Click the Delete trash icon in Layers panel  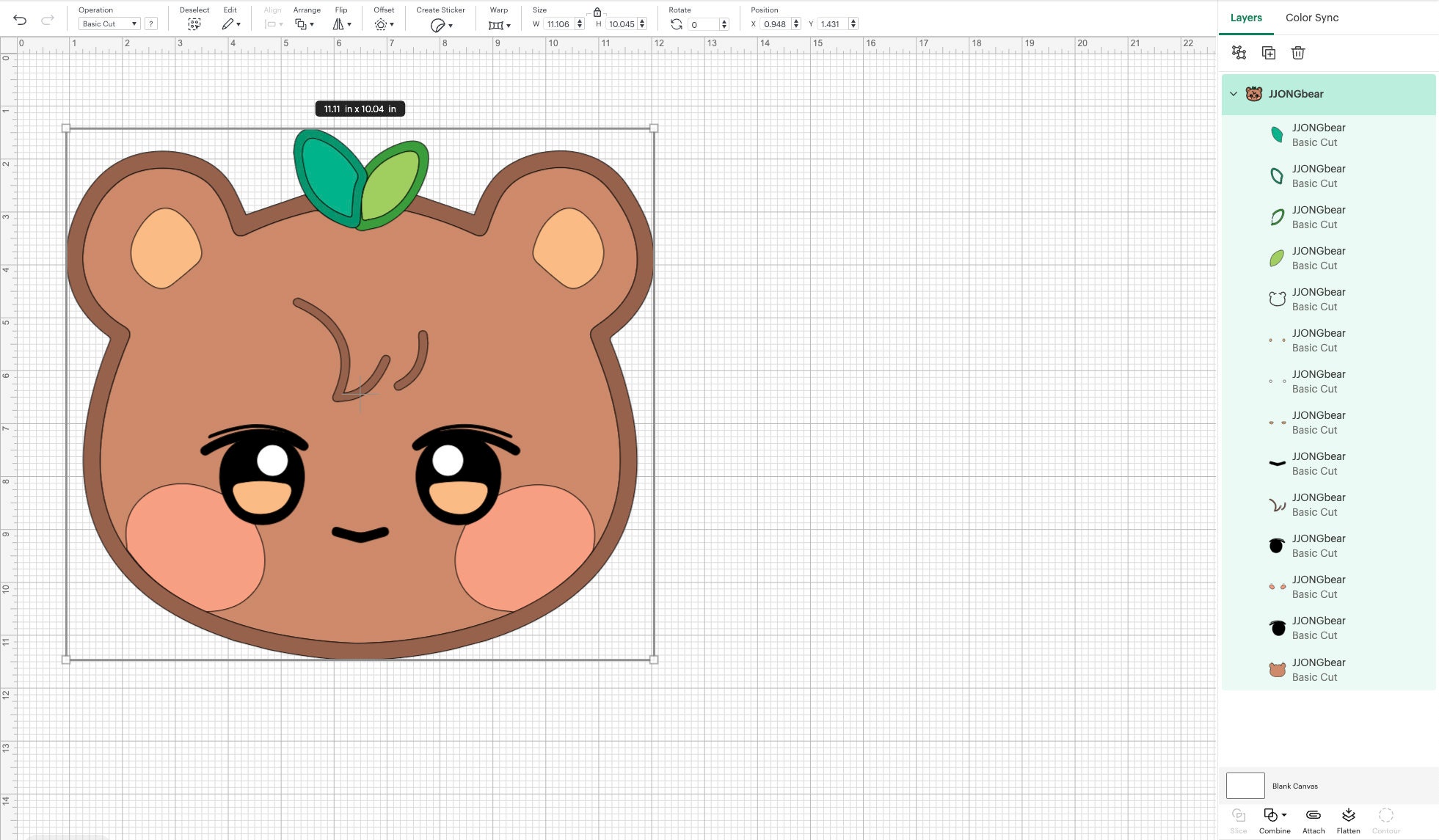coord(1297,53)
